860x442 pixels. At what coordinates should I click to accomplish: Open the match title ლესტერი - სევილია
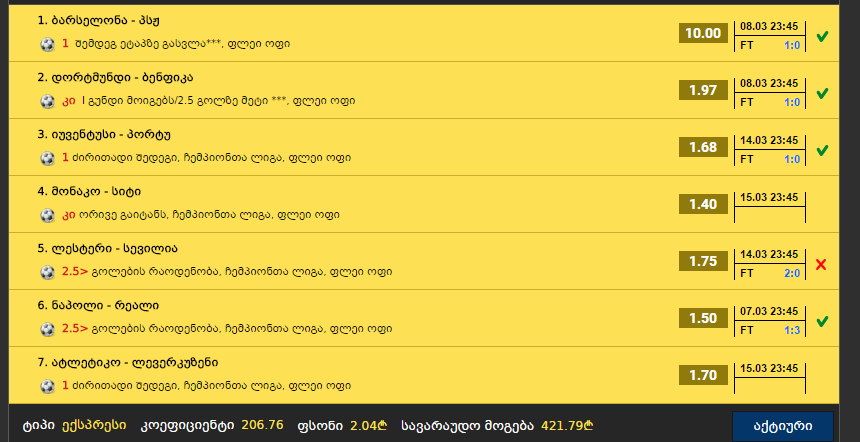coord(108,248)
